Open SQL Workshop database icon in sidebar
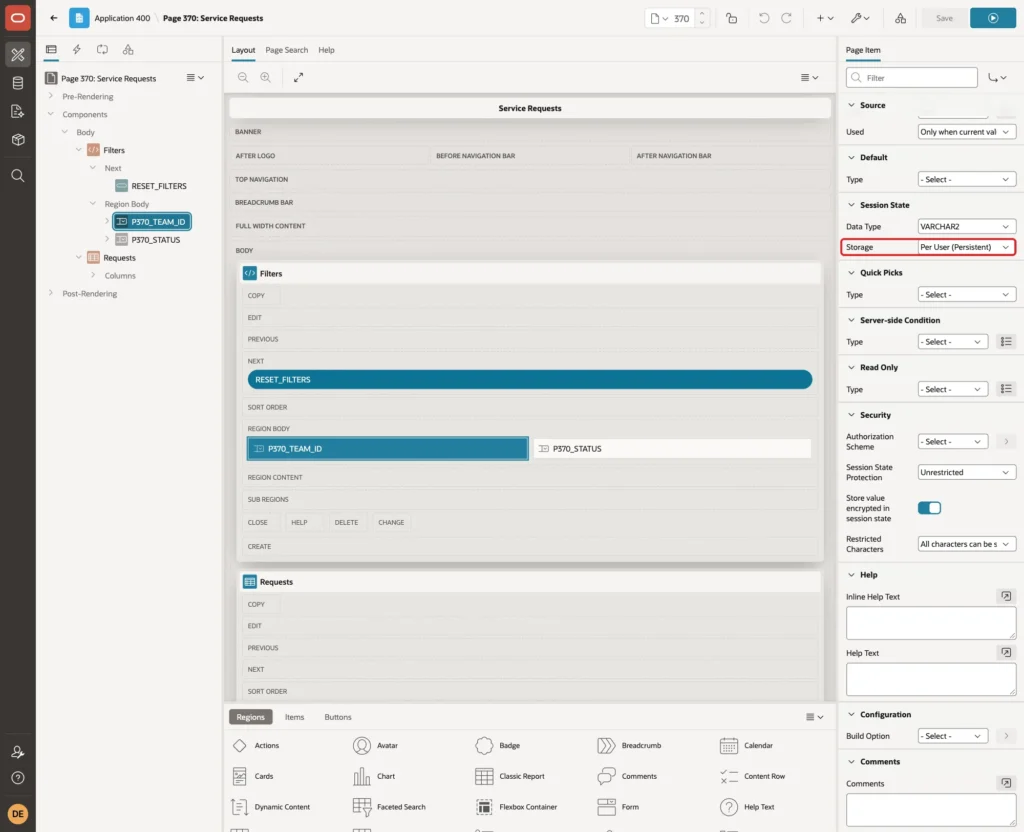This screenshot has width=1024, height=832. click(x=18, y=83)
